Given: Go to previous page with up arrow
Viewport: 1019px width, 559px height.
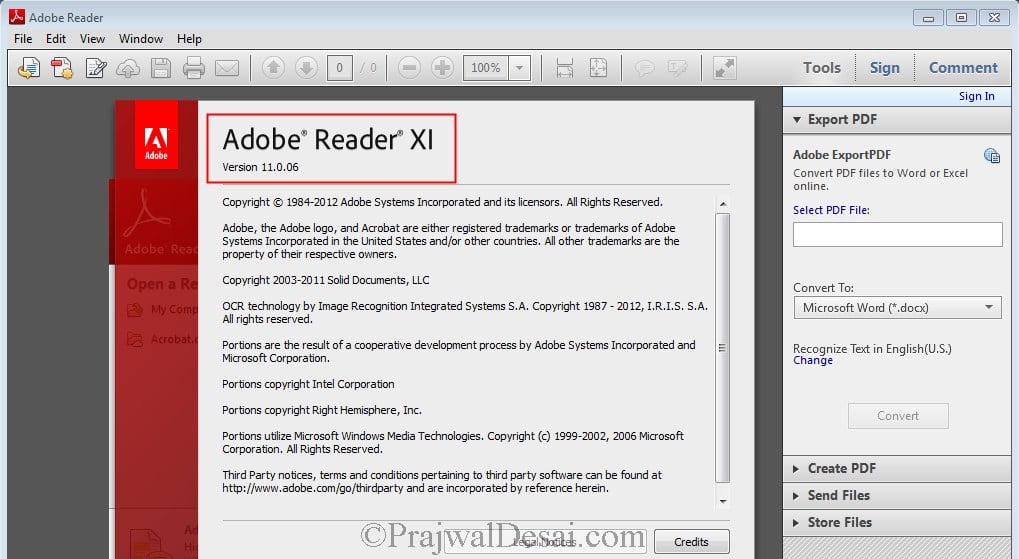Looking at the screenshot, I should coord(273,68).
